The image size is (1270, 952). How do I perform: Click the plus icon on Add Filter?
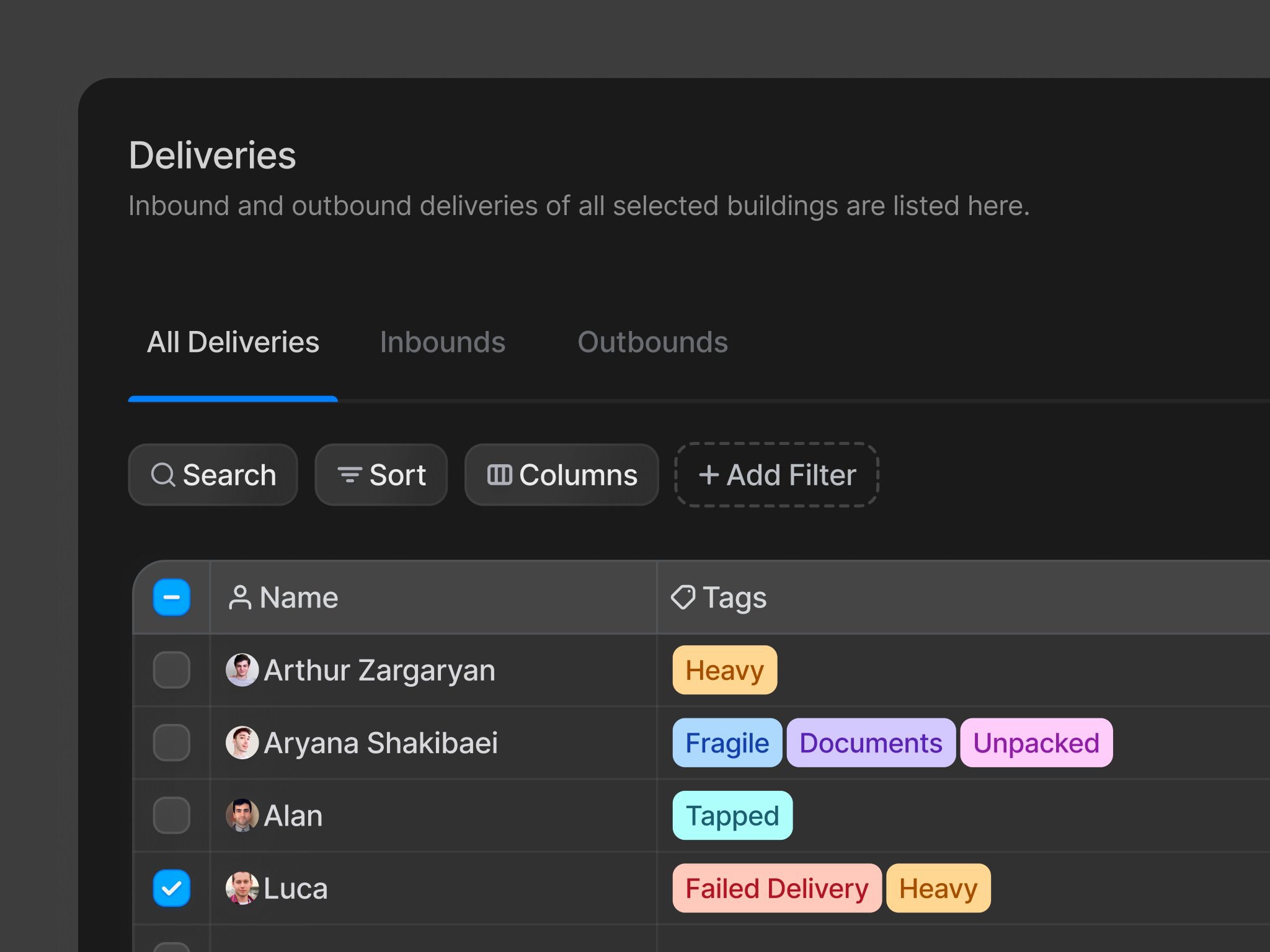709,475
